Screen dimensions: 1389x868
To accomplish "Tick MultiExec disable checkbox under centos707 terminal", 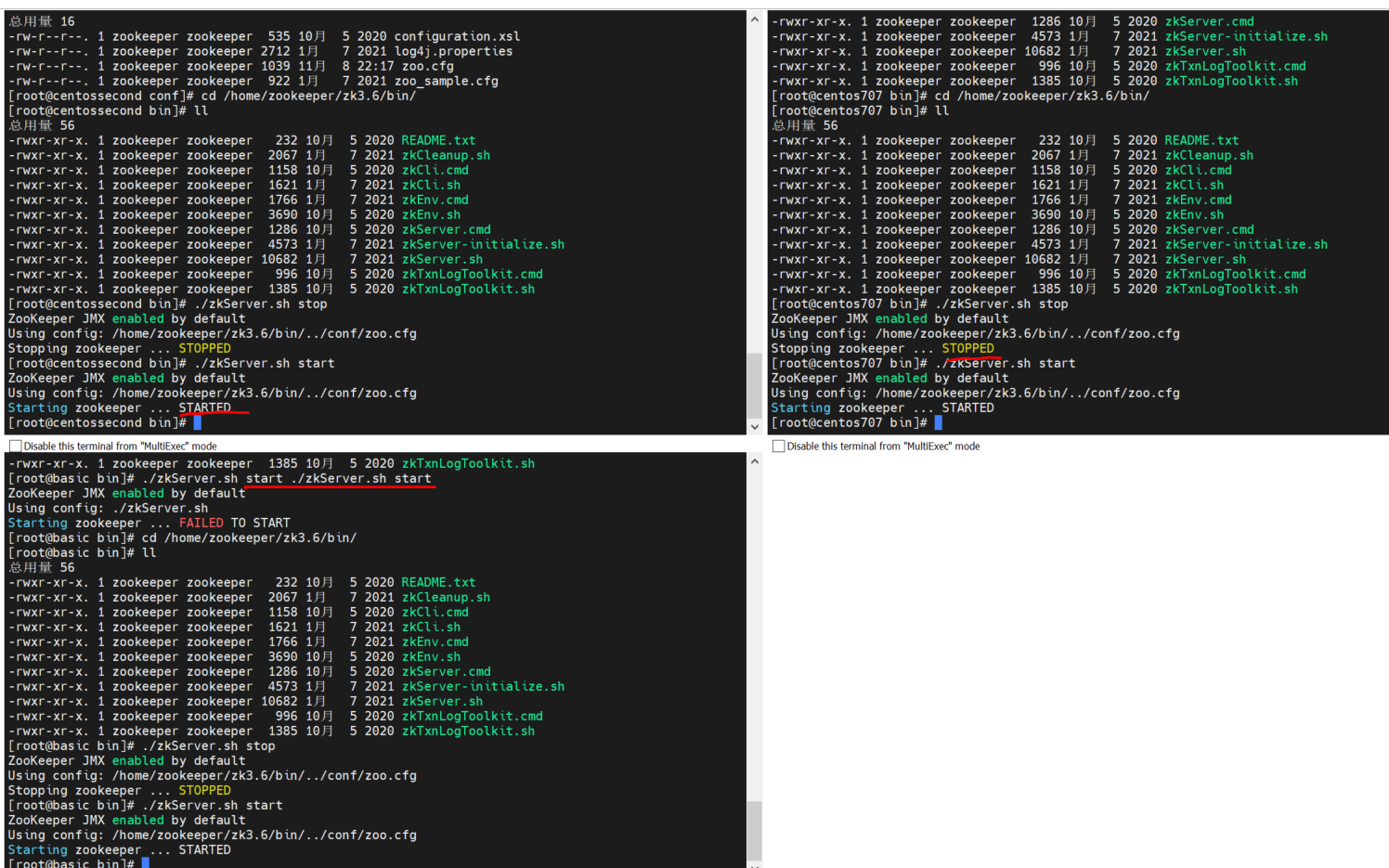I will tap(779, 447).
